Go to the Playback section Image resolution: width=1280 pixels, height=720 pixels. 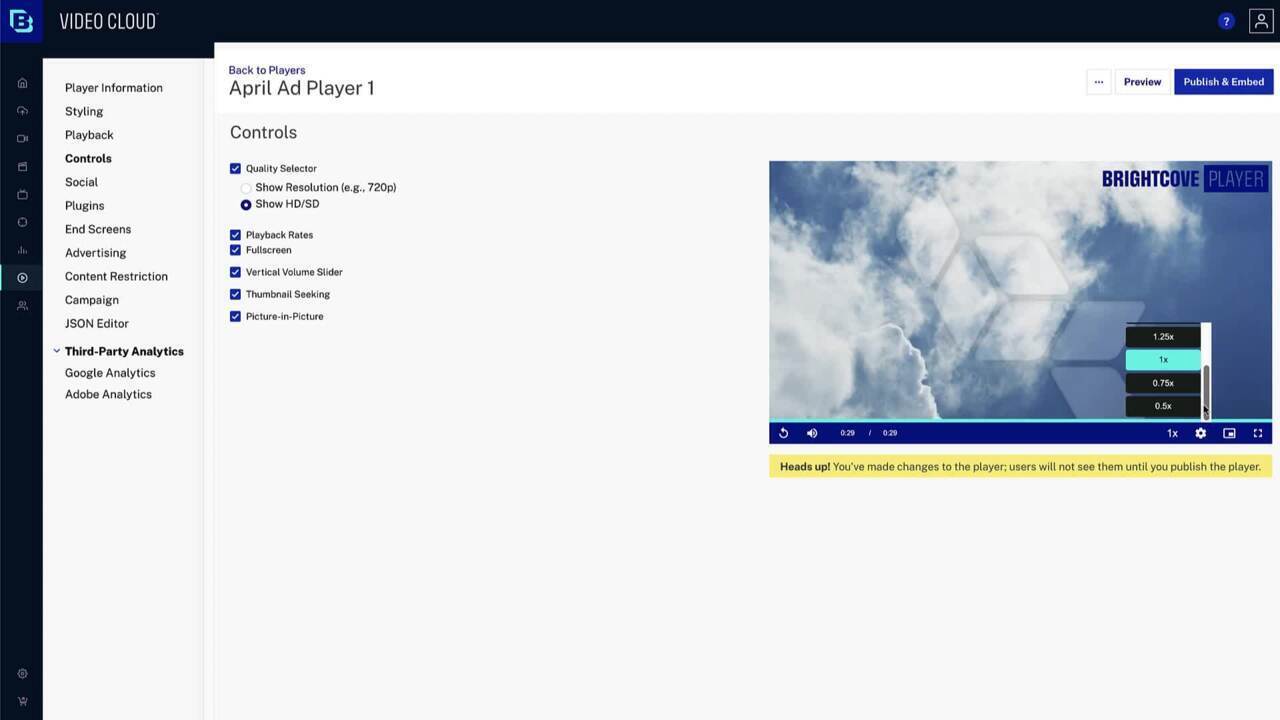(89, 135)
